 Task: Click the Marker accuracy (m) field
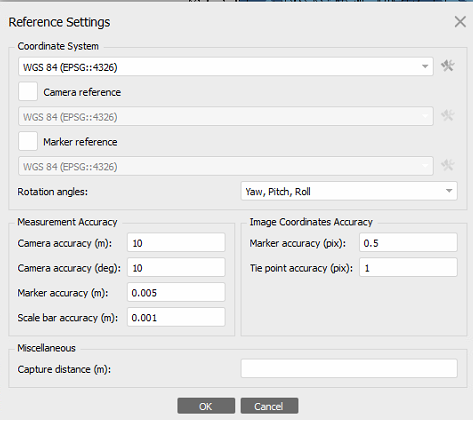coord(176,292)
